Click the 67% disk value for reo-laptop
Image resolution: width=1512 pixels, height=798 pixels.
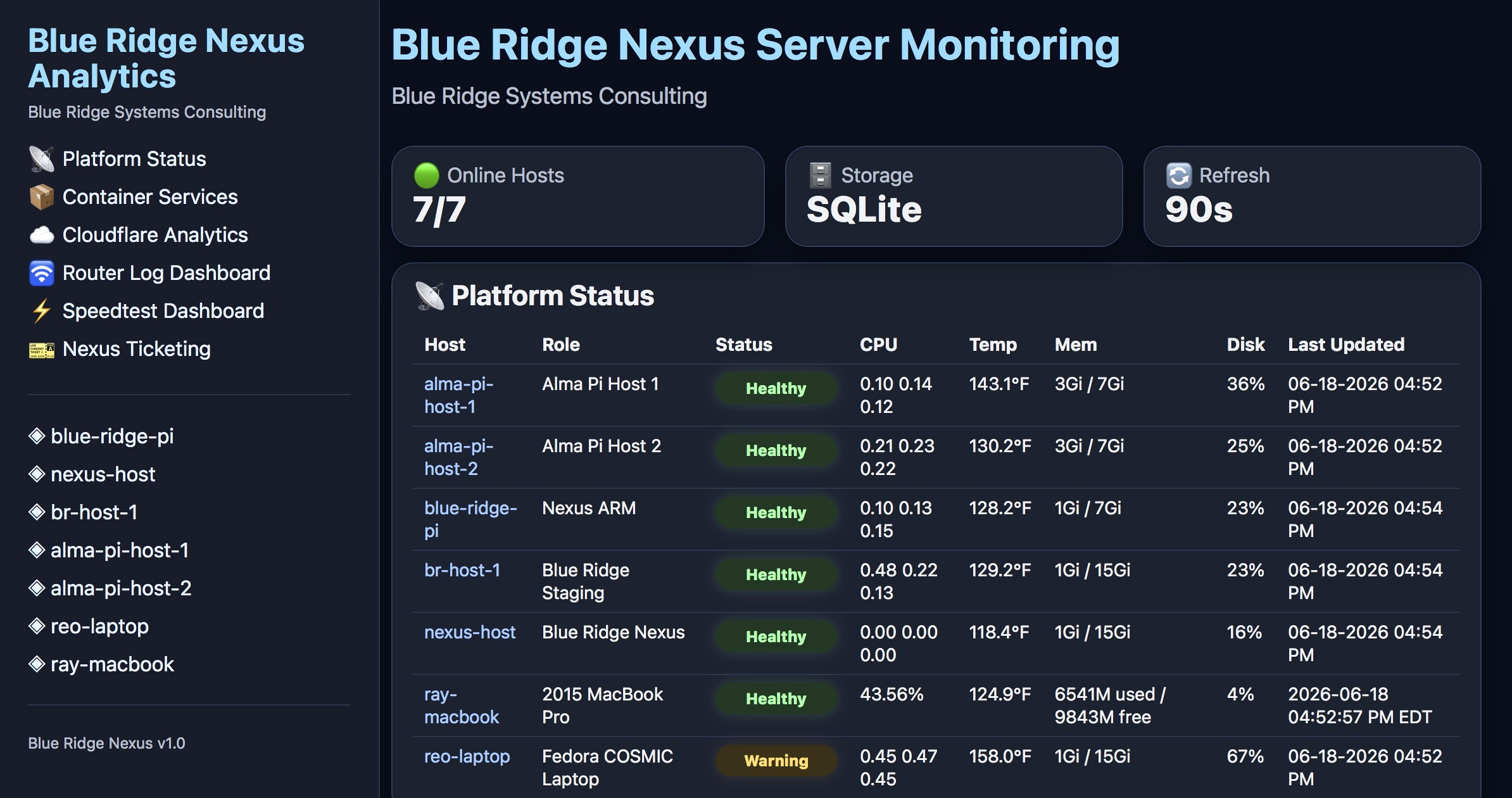1245,756
